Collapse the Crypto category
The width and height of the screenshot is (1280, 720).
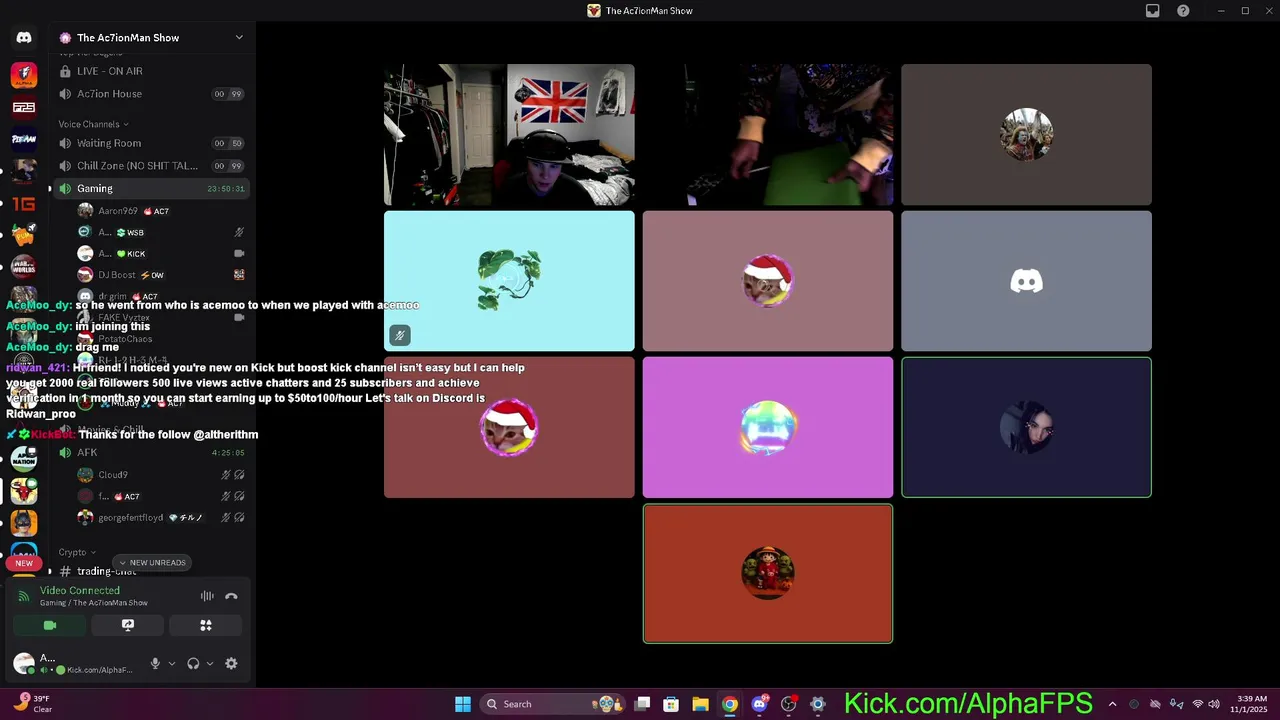(77, 552)
